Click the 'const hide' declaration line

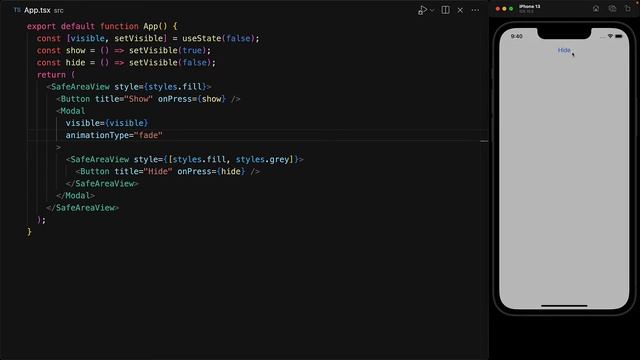126,62
